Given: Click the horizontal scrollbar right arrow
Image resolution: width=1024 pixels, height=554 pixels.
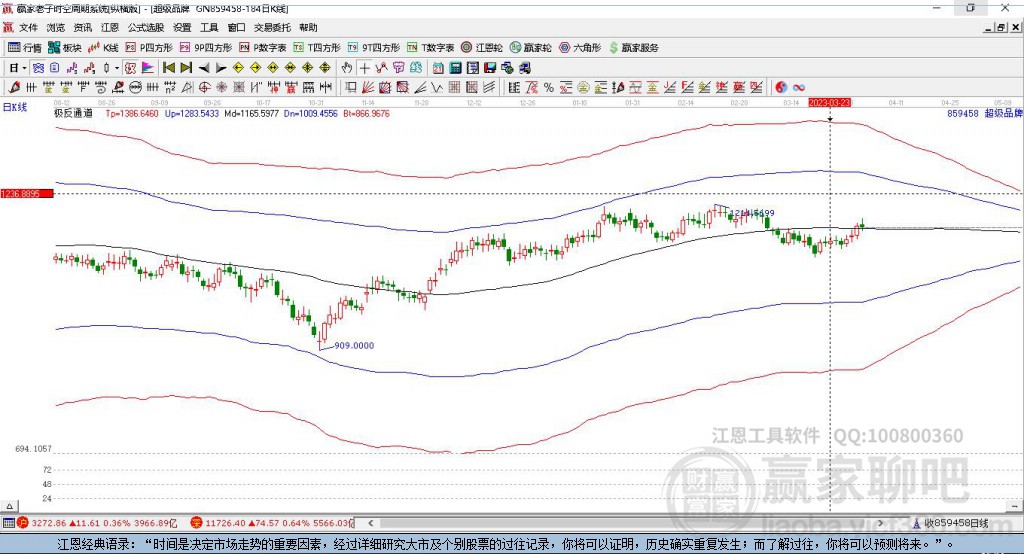Looking at the screenshot, I should [880, 523].
